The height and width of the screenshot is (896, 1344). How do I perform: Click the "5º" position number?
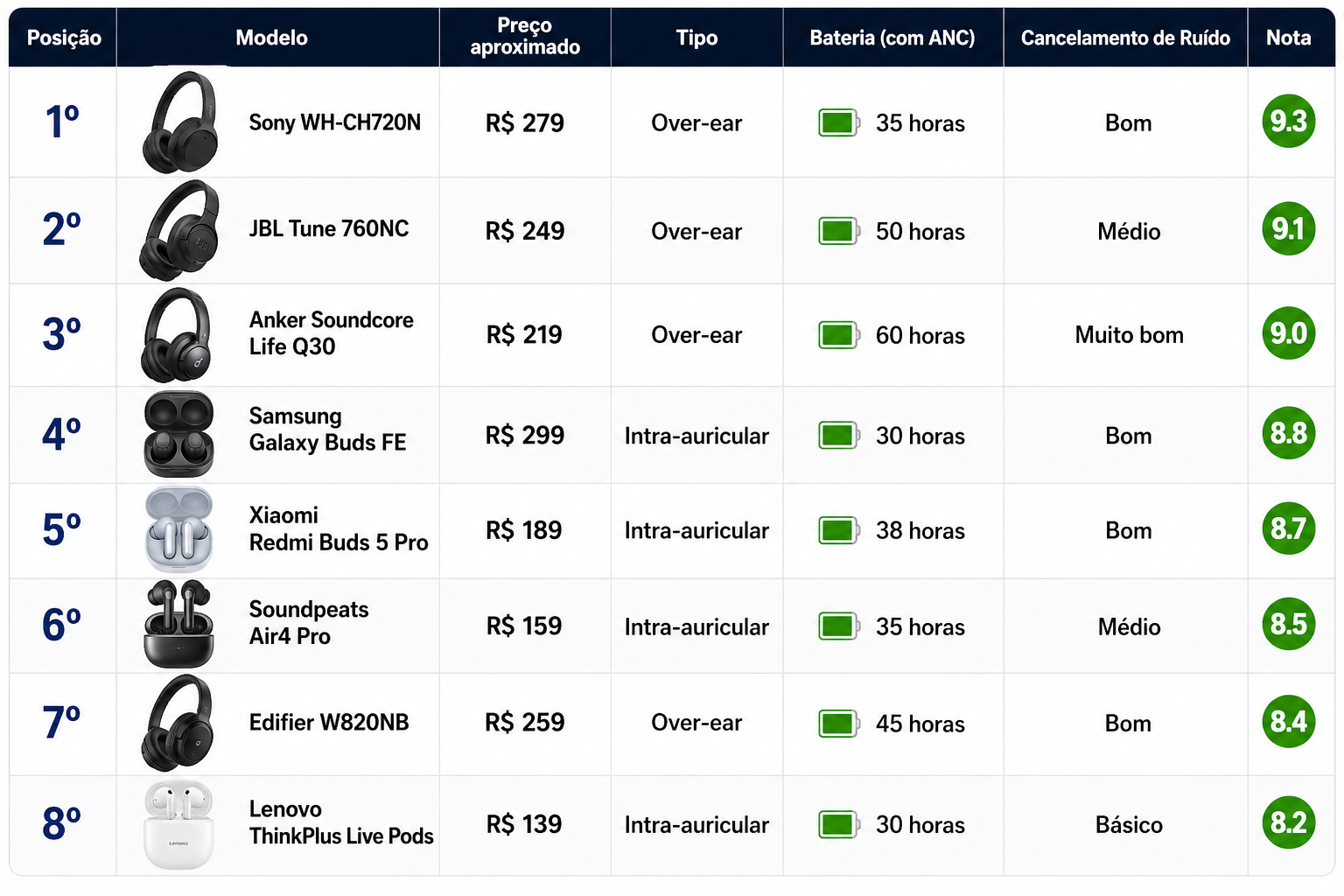tap(62, 529)
